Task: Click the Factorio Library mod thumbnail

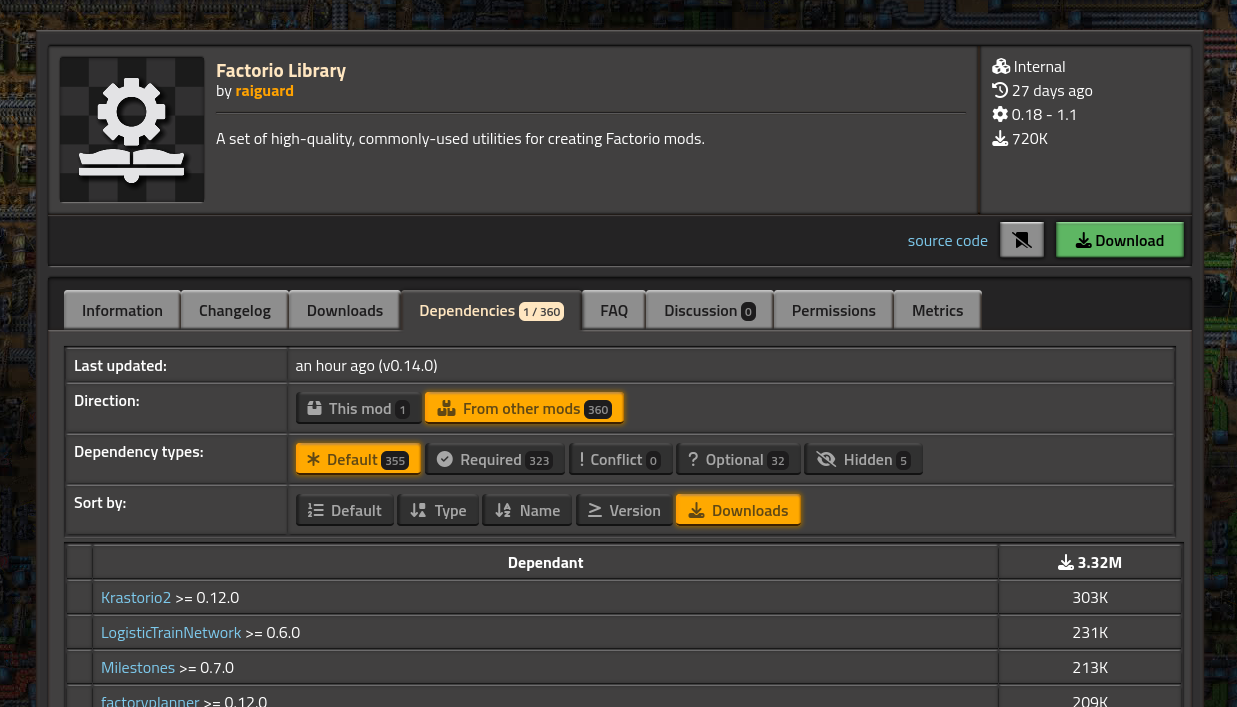Action: coord(132,130)
